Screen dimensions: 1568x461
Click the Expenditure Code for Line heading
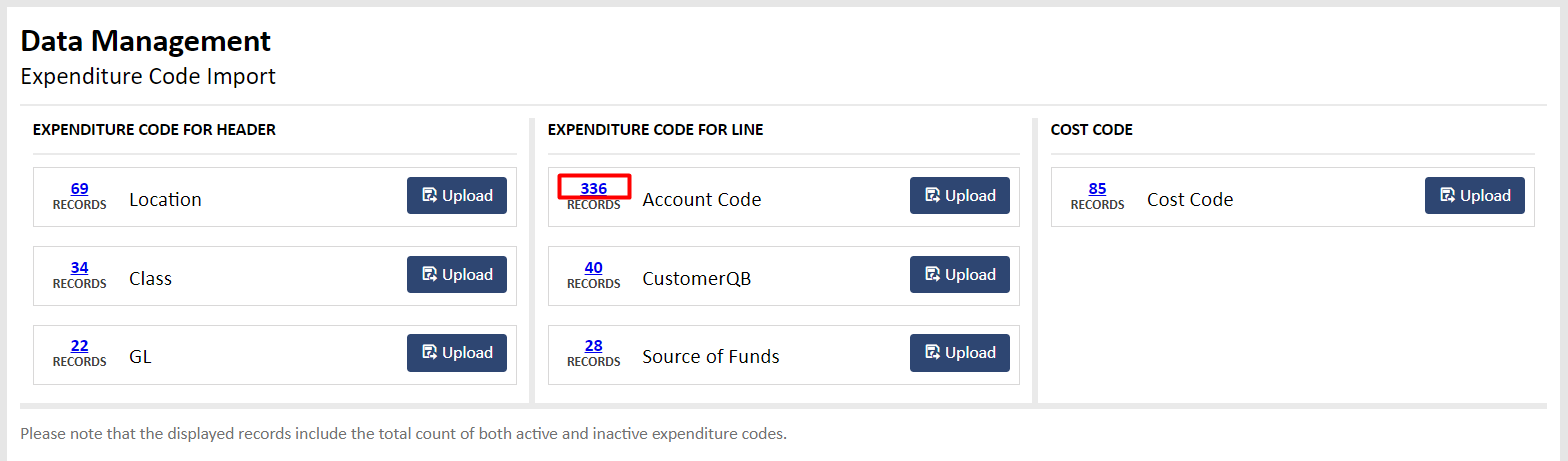point(656,130)
